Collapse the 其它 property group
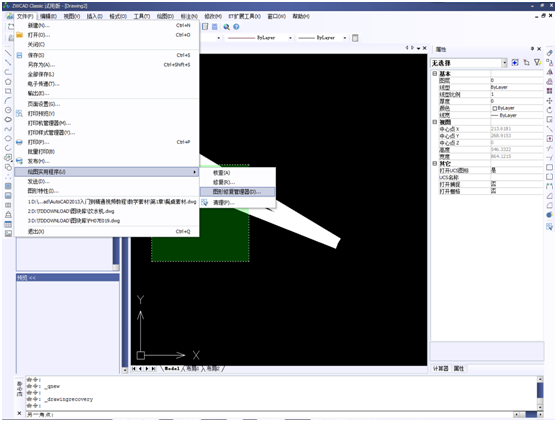This screenshot has height=422, width=557. (435, 163)
